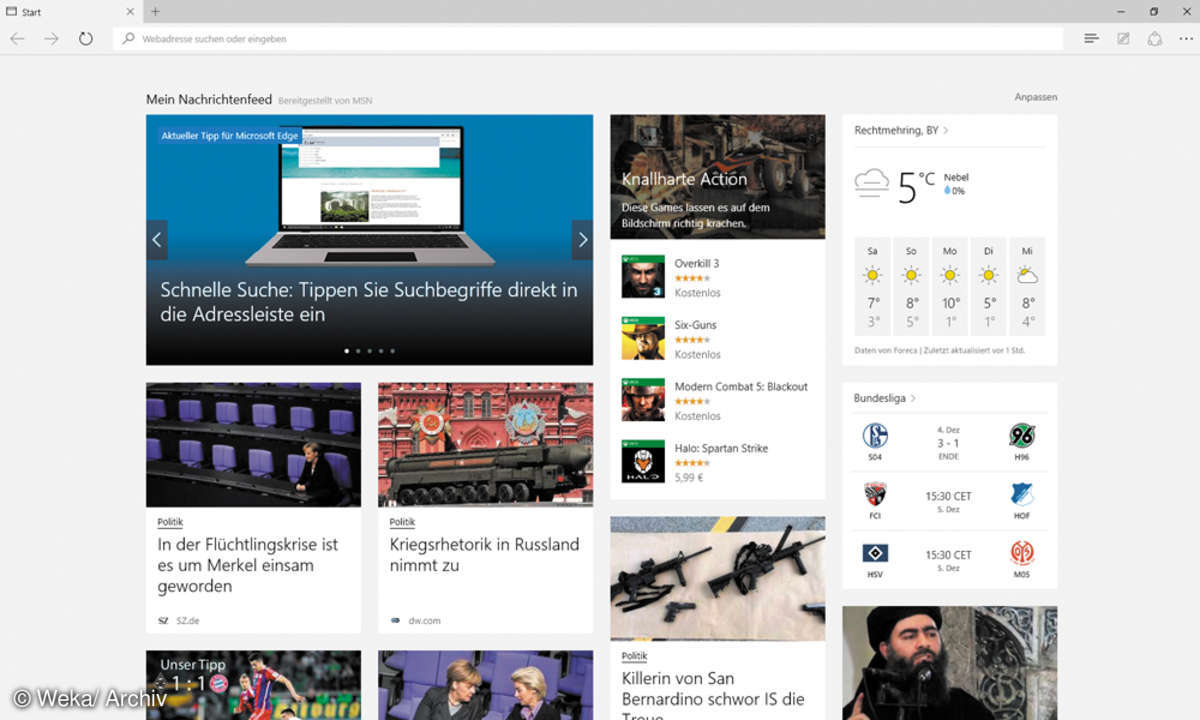Click Anpassen to customize the feed
This screenshot has width=1200, height=720.
(1035, 97)
